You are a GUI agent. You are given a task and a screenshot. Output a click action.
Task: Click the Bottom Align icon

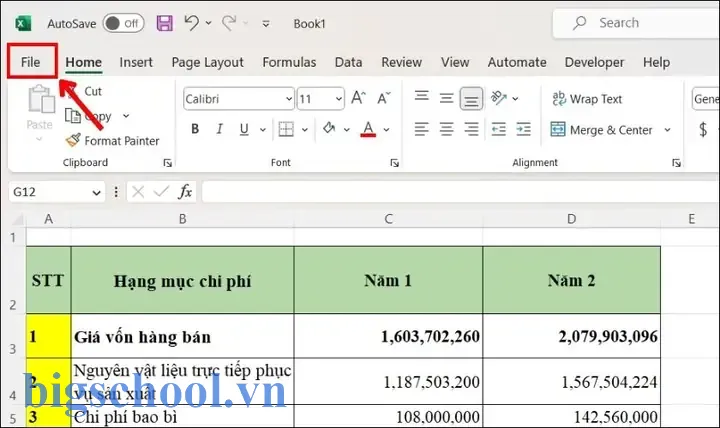pos(471,98)
